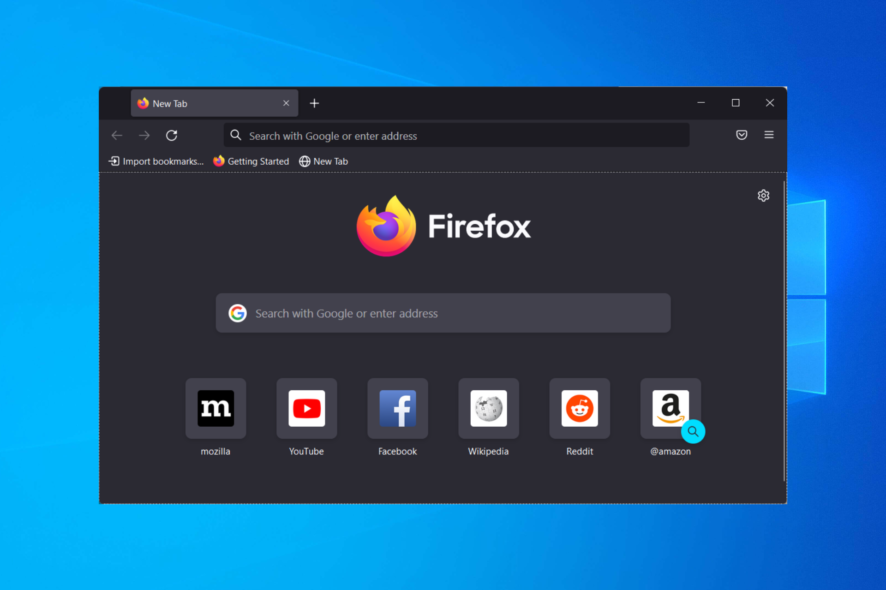Viewport: 886px width, 590px height.
Task: Open a new tab with plus button
Action: 315,103
